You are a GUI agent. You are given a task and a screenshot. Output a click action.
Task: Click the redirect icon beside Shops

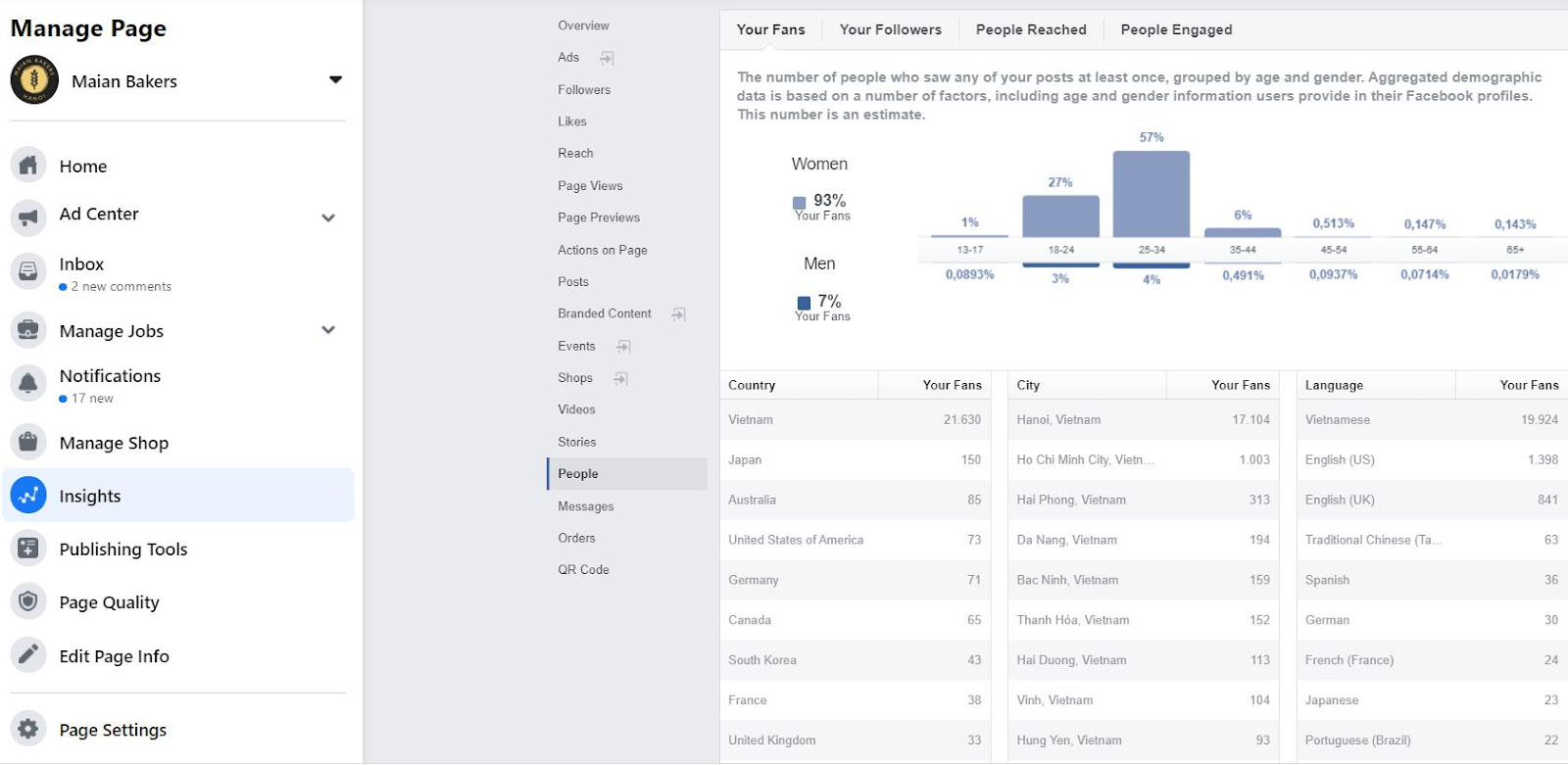pyautogui.click(x=620, y=378)
